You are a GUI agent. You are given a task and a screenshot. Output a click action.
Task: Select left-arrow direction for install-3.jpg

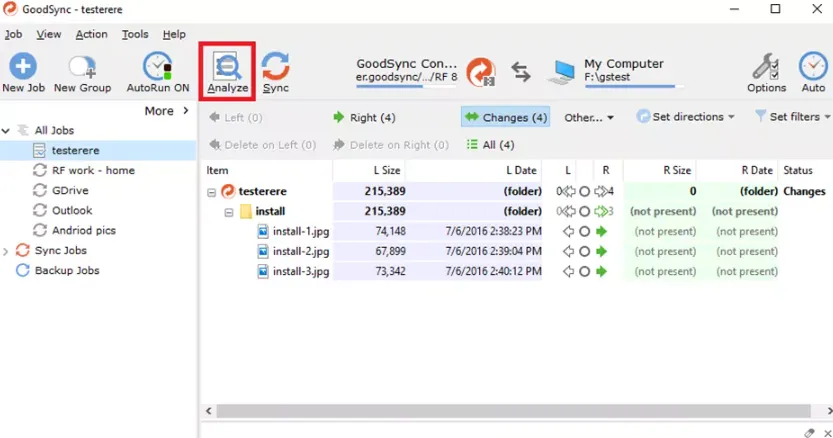[x=568, y=272]
